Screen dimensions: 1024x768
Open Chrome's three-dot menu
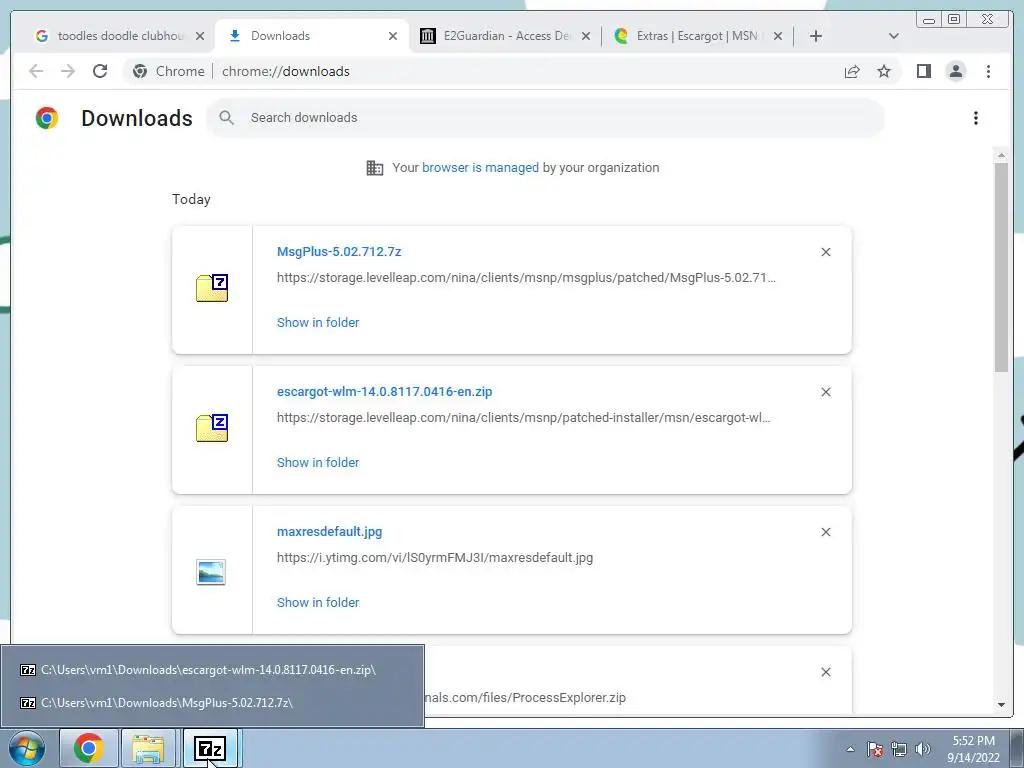point(988,71)
